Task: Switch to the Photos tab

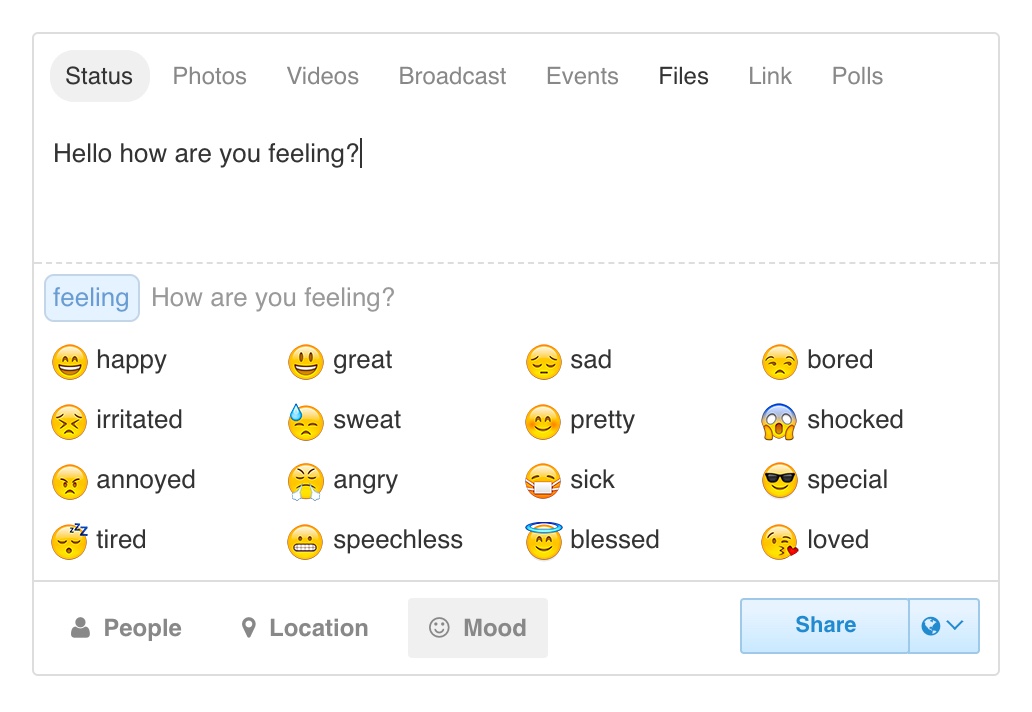Action: (209, 76)
